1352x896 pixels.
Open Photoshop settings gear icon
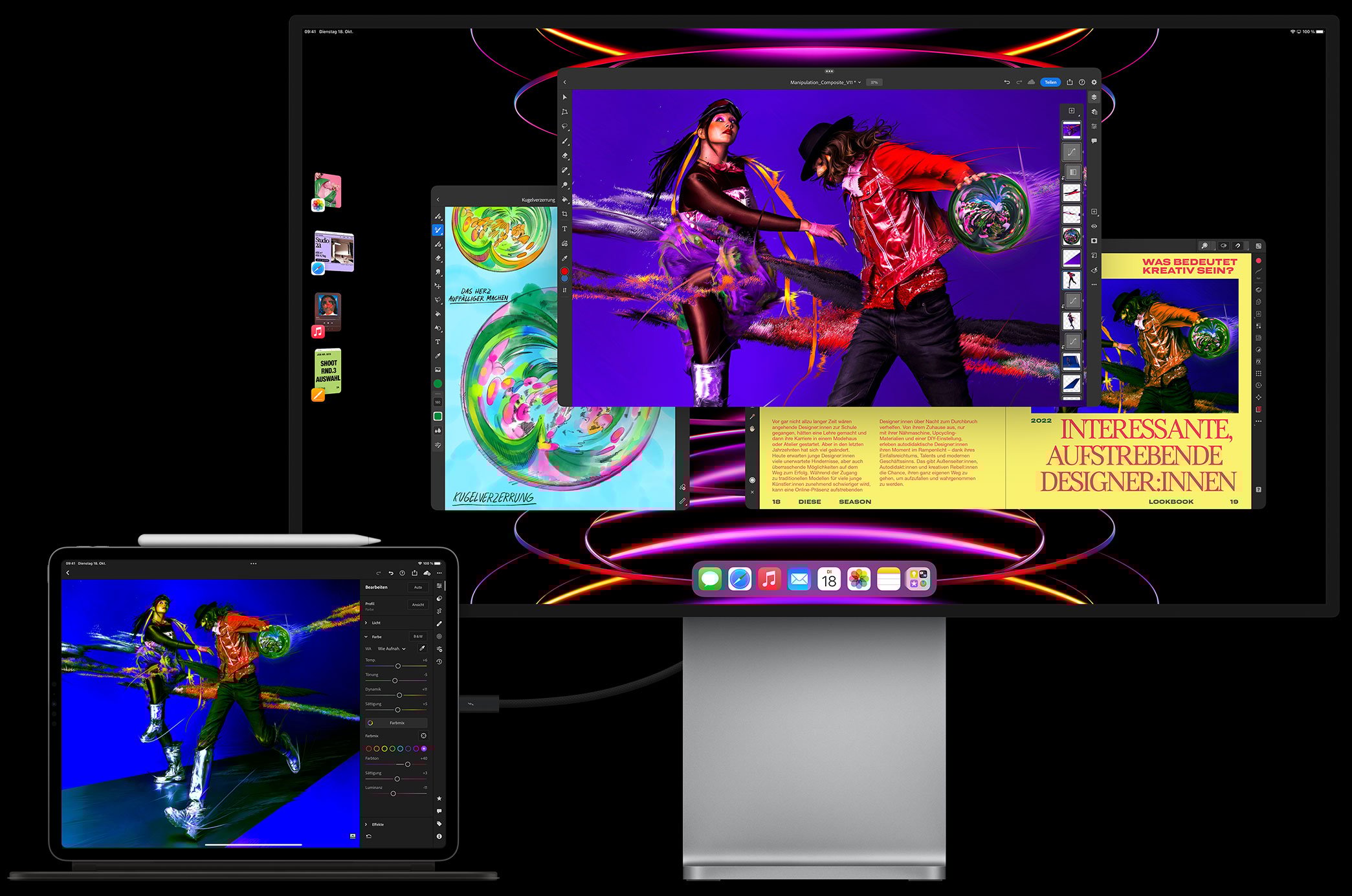[1094, 82]
